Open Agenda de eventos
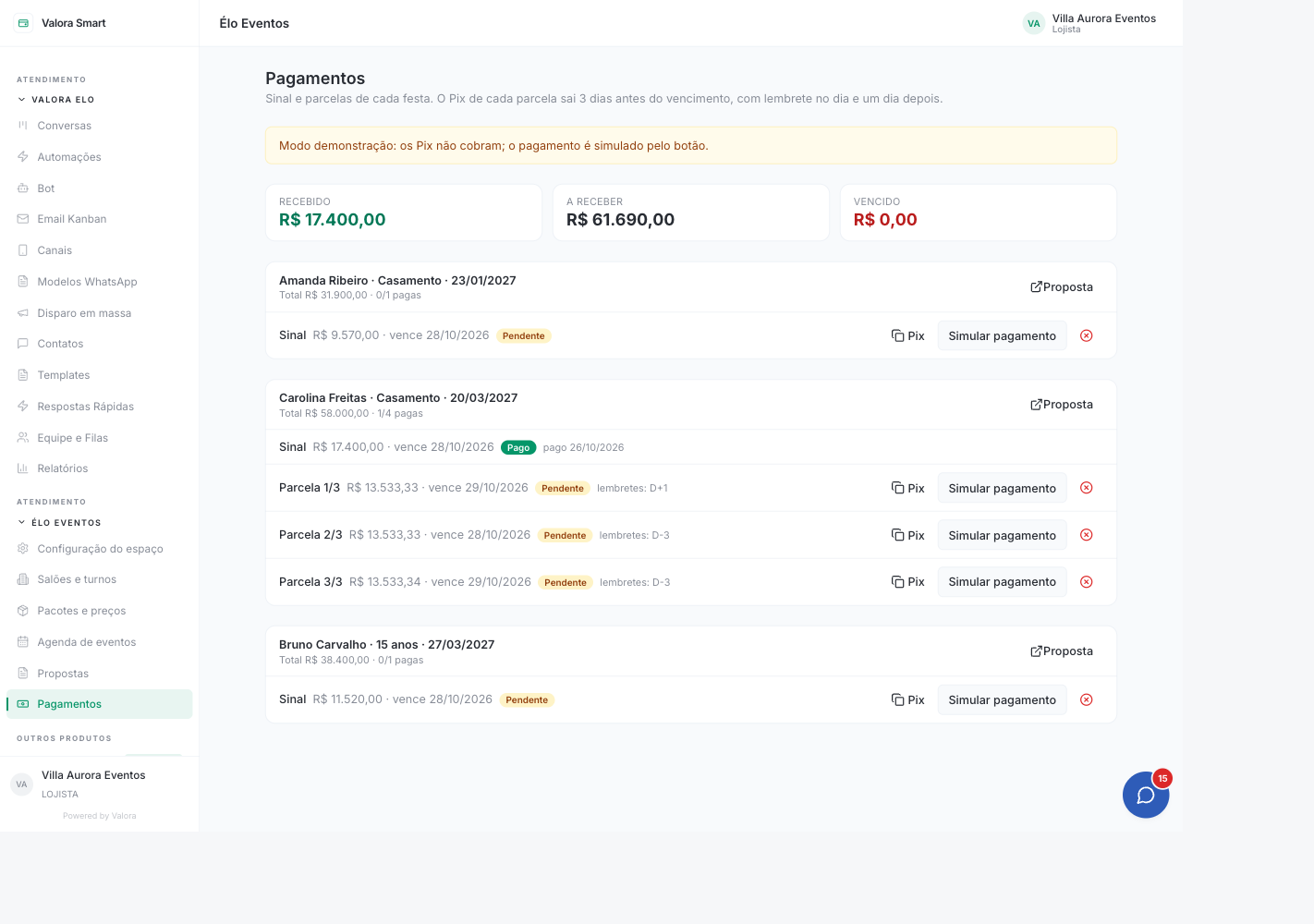Viewport: 1314px width, 924px height. click(x=100, y=642)
